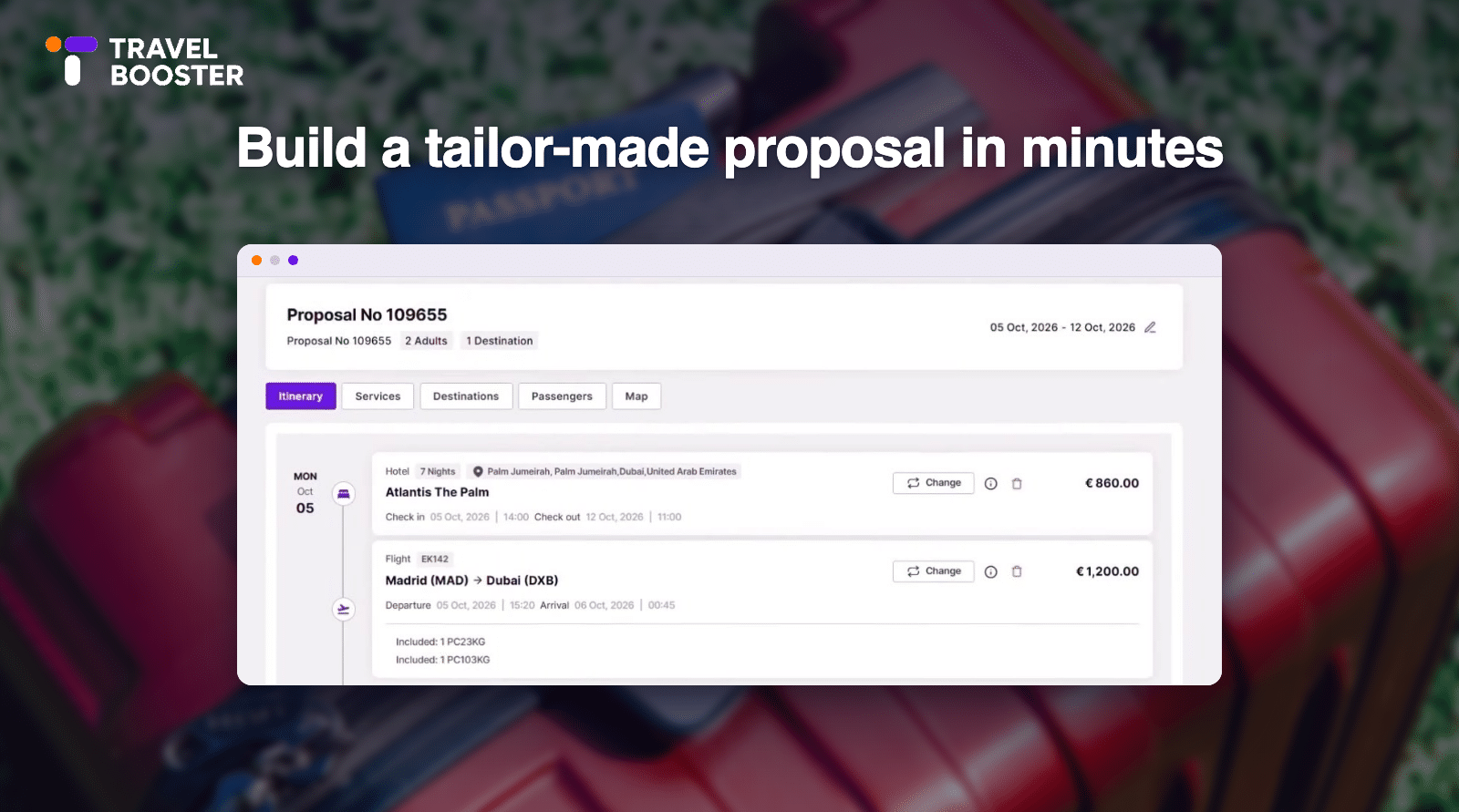The image size is (1459, 812).
Task: Open the Destinations tab
Action: pos(466,396)
